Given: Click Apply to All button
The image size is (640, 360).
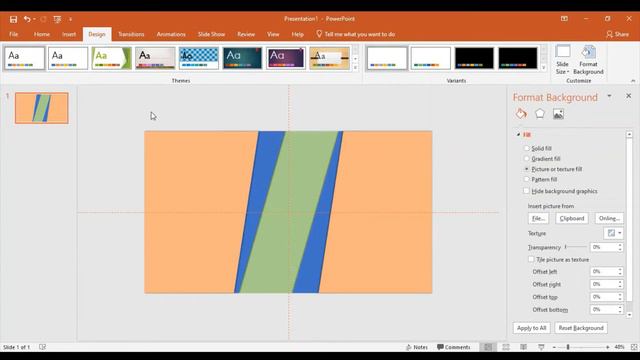Looking at the screenshot, I should click(x=531, y=328).
